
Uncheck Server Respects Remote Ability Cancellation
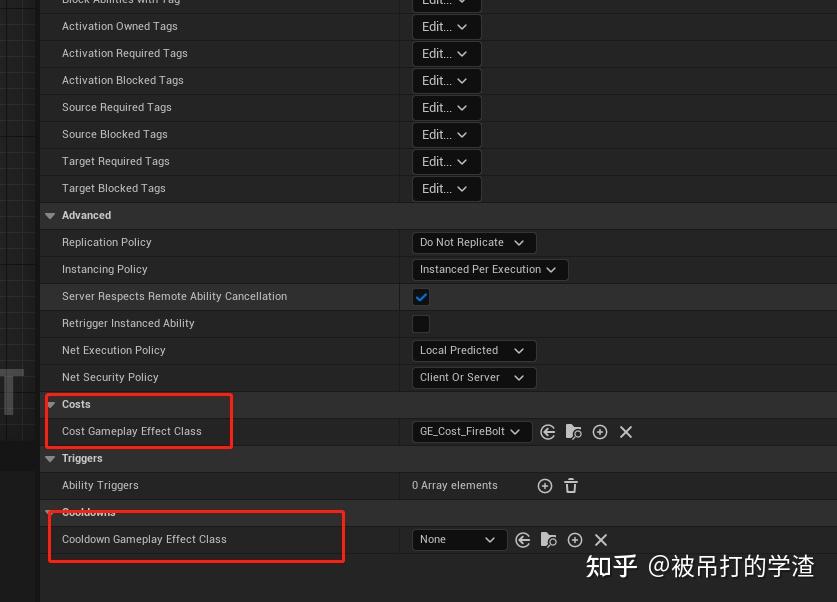coord(420,296)
